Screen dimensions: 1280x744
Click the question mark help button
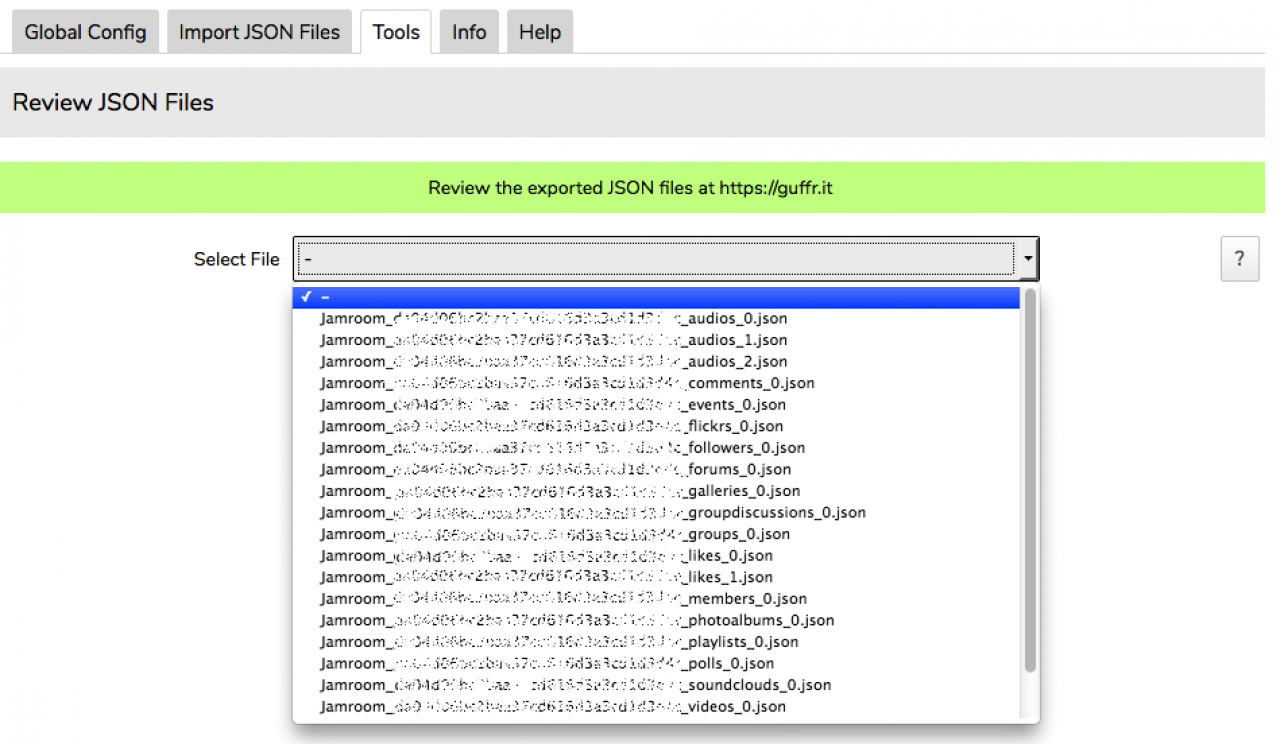[x=1239, y=259]
